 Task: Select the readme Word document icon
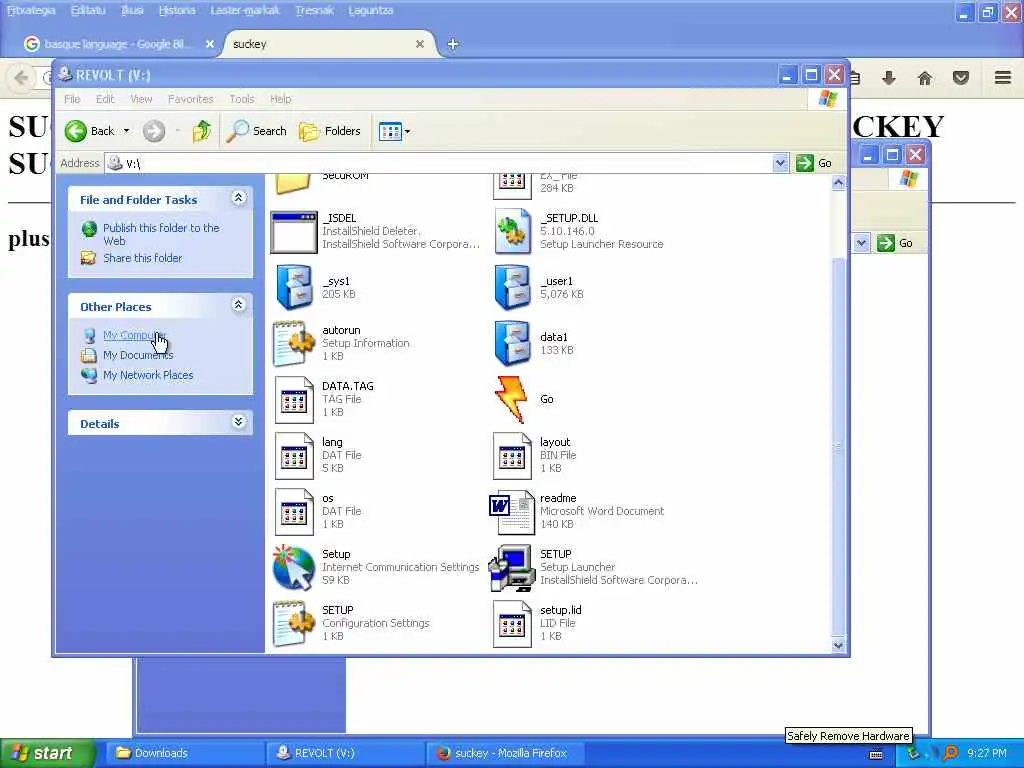[x=512, y=512]
